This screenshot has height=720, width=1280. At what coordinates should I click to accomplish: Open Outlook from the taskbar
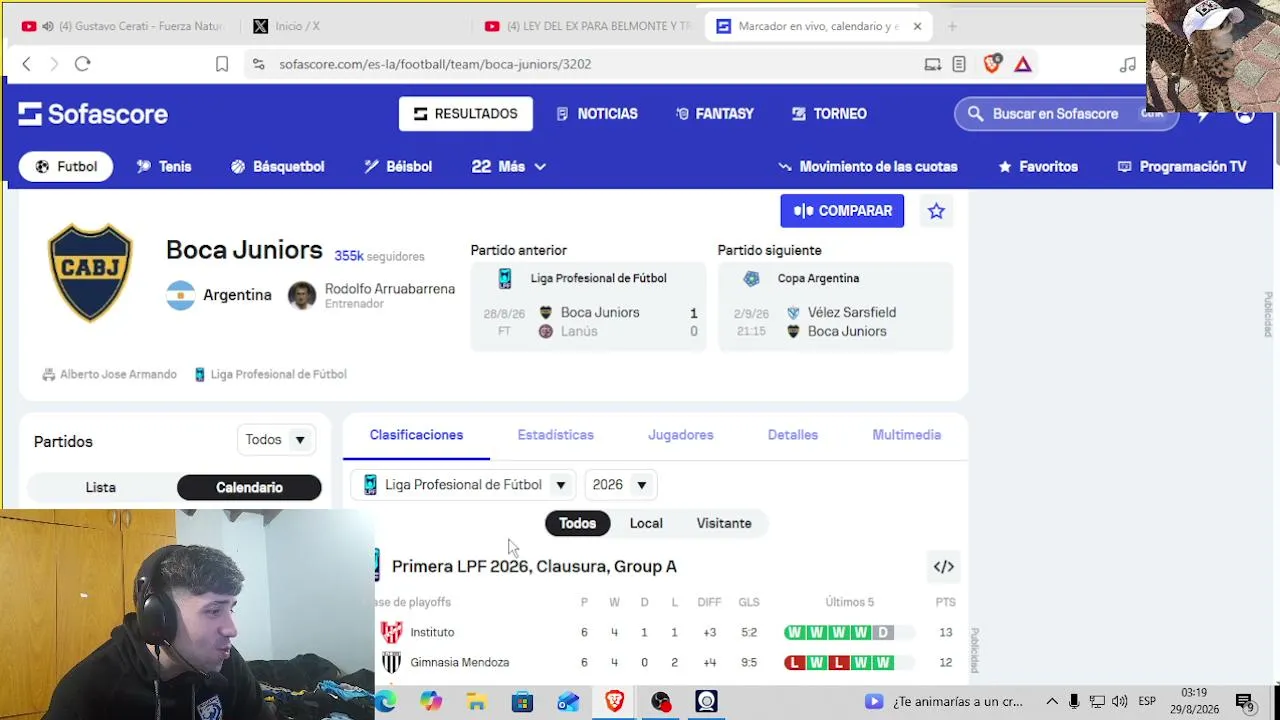568,702
